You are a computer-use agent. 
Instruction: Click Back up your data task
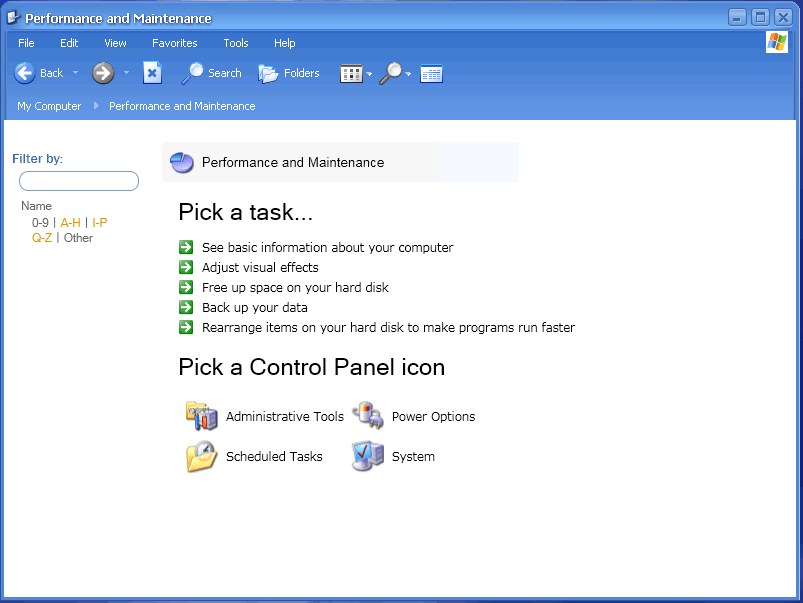[255, 307]
